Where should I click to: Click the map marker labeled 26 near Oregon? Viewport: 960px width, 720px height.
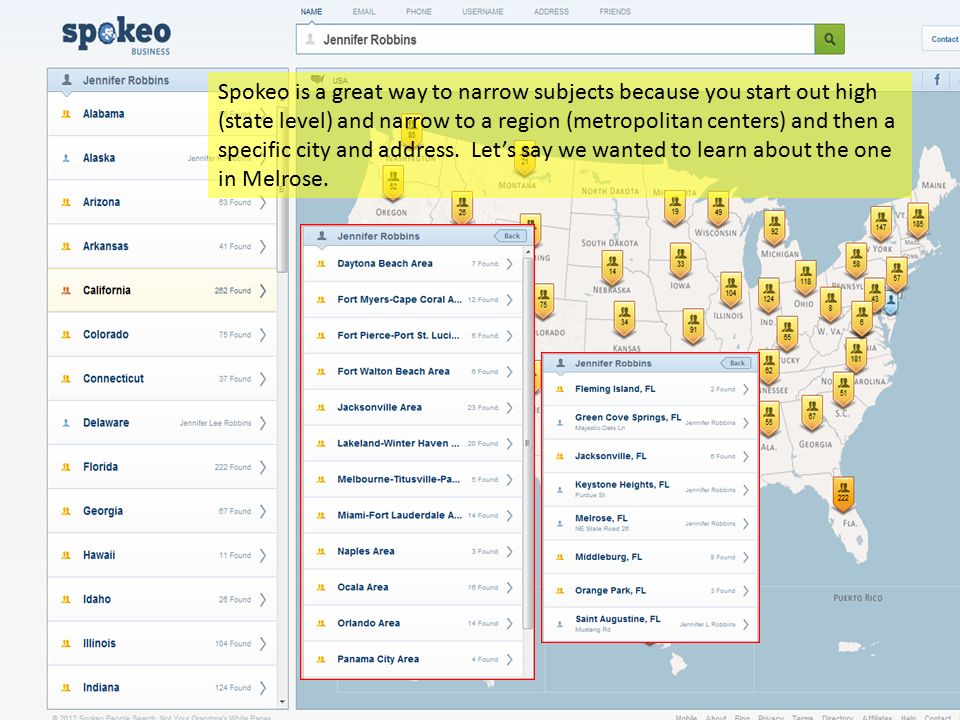(x=462, y=208)
